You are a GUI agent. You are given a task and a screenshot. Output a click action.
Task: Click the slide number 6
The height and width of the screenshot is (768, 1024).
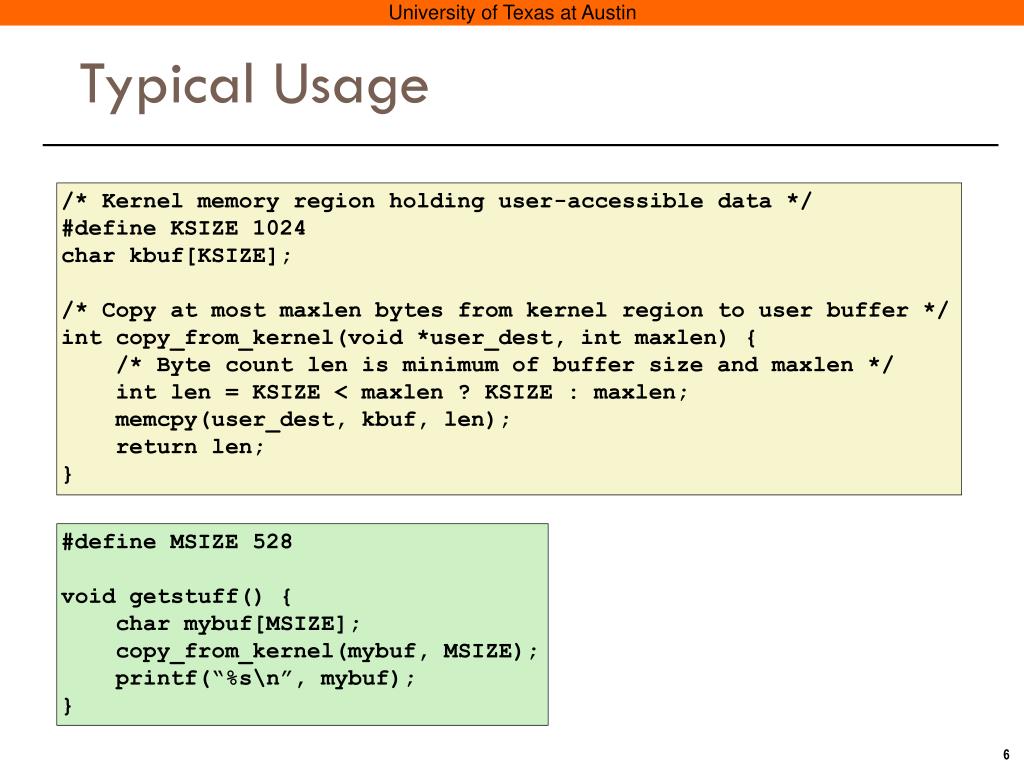point(1005,754)
